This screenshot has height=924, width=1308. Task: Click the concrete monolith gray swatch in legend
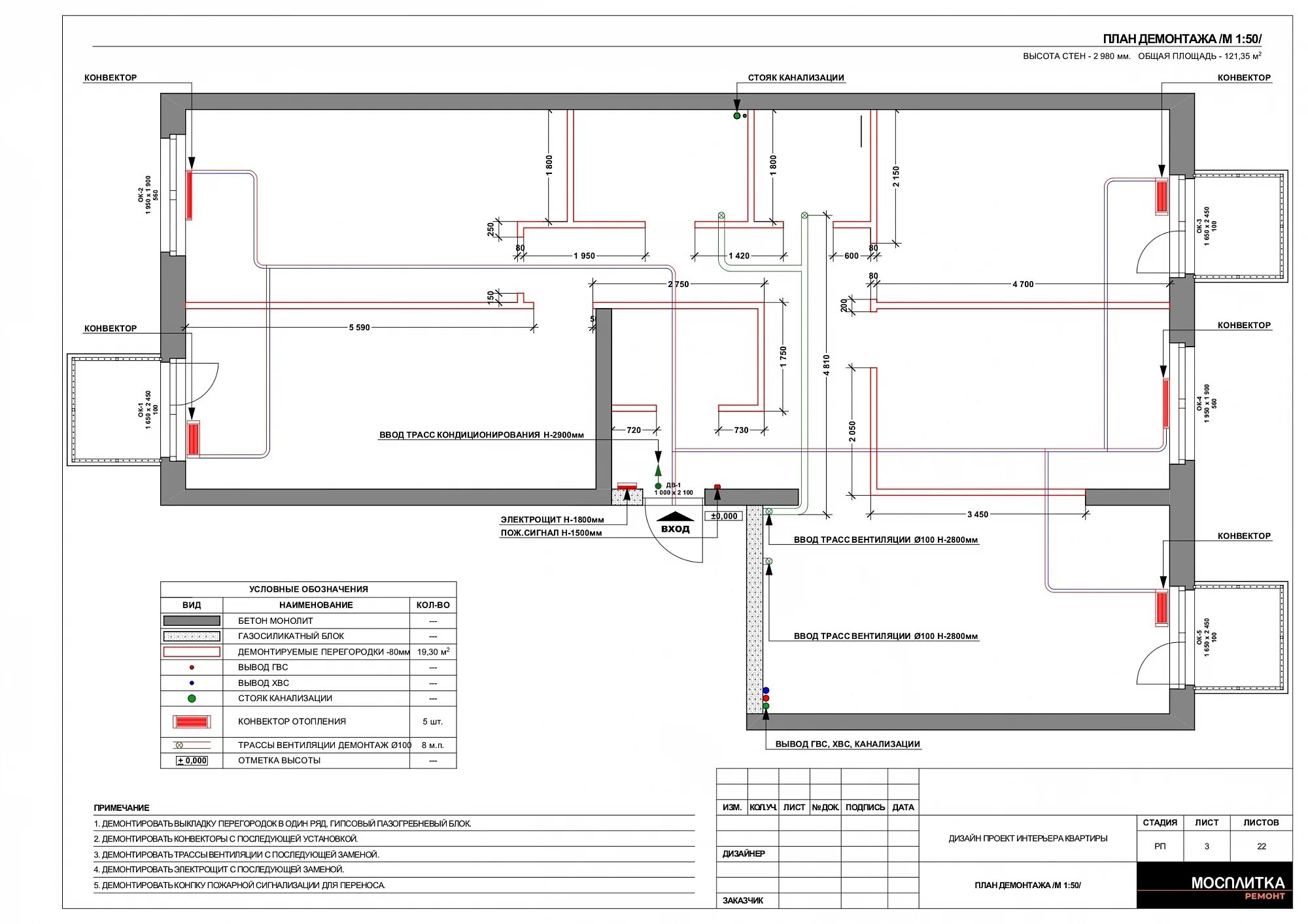coord(192,621)
